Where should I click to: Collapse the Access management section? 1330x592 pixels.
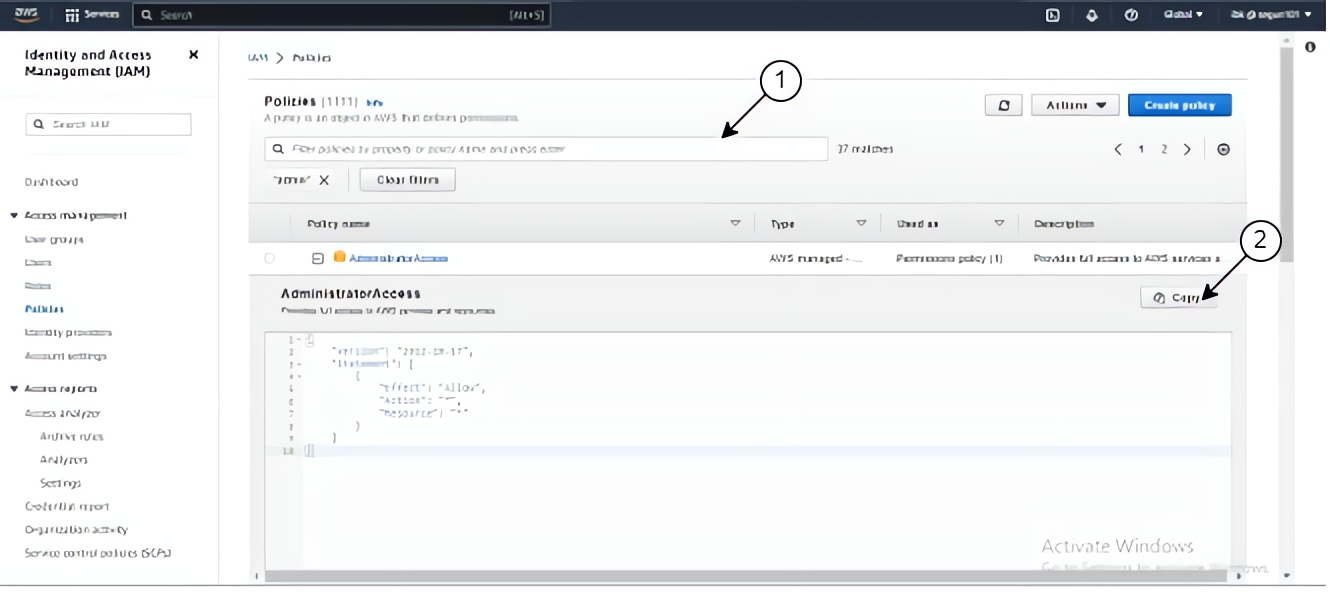pyautogui.click(x=15, y=216)
